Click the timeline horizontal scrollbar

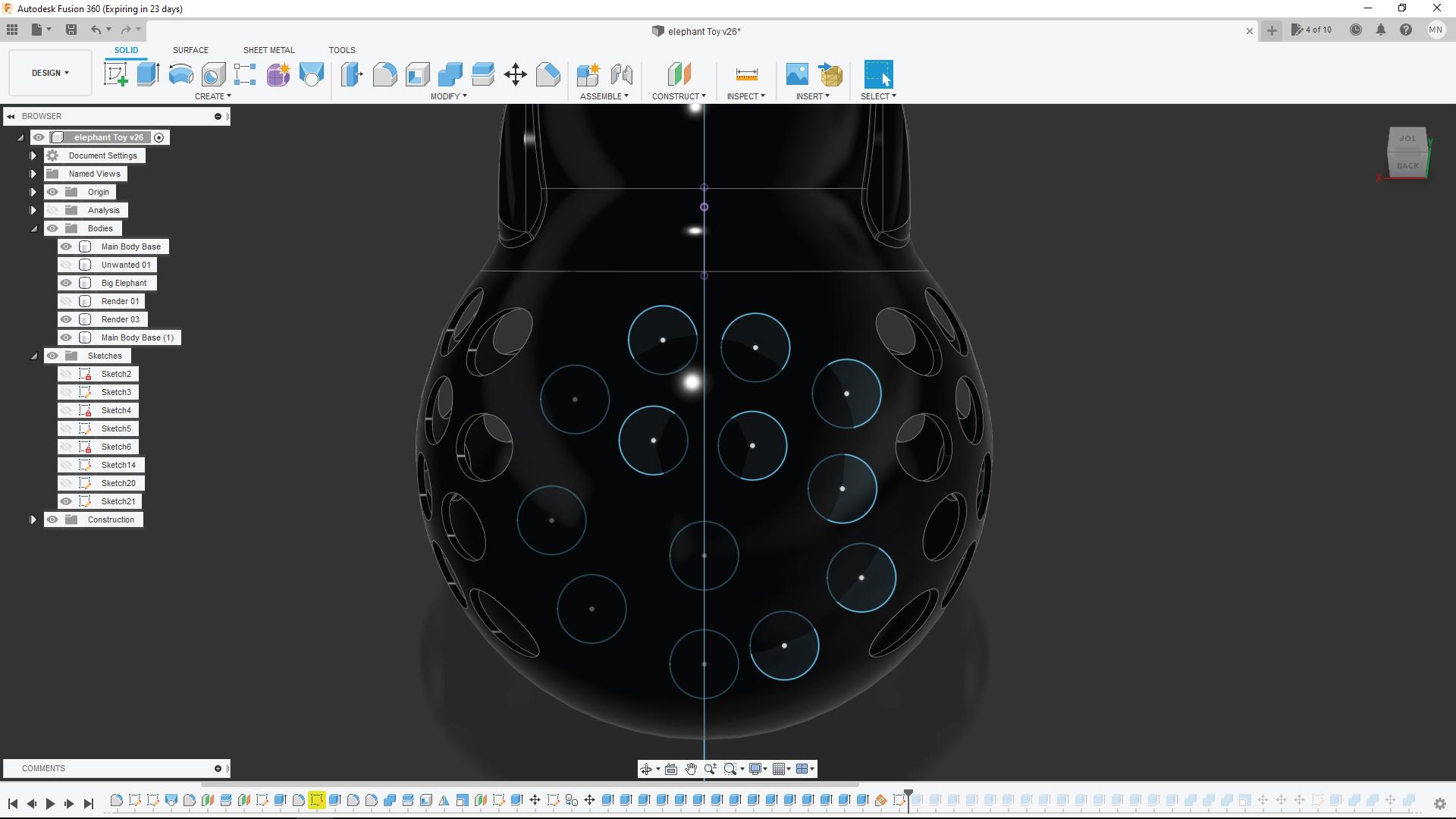(531, 785)
